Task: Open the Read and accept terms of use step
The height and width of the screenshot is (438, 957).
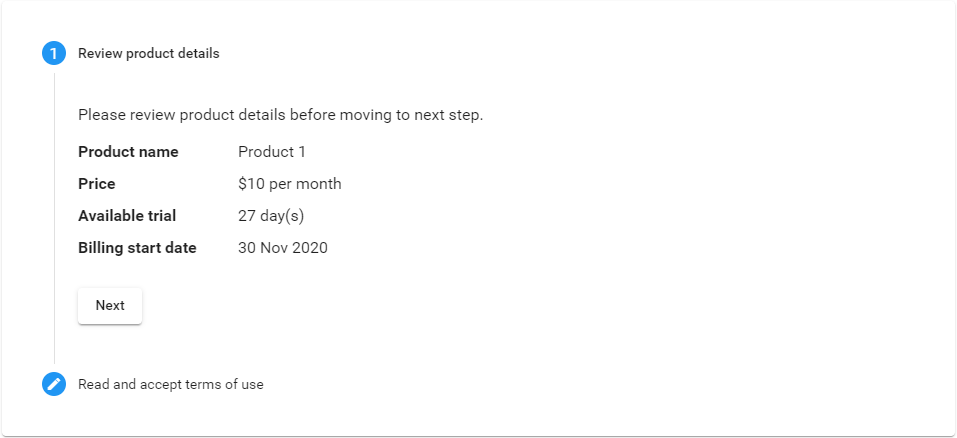Action: point(171,384)
